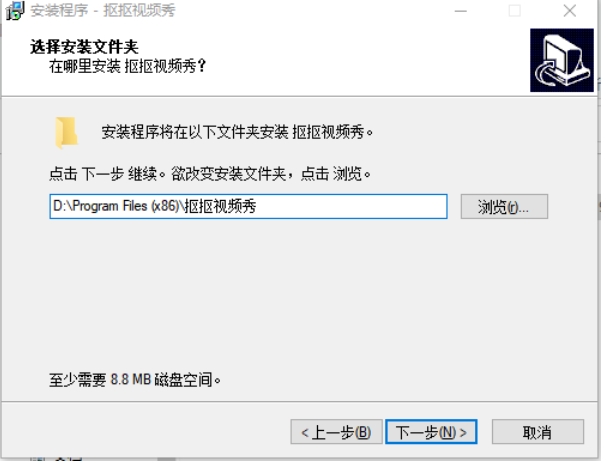
Task: Click the 浏览 browse button
Action: 504,207
